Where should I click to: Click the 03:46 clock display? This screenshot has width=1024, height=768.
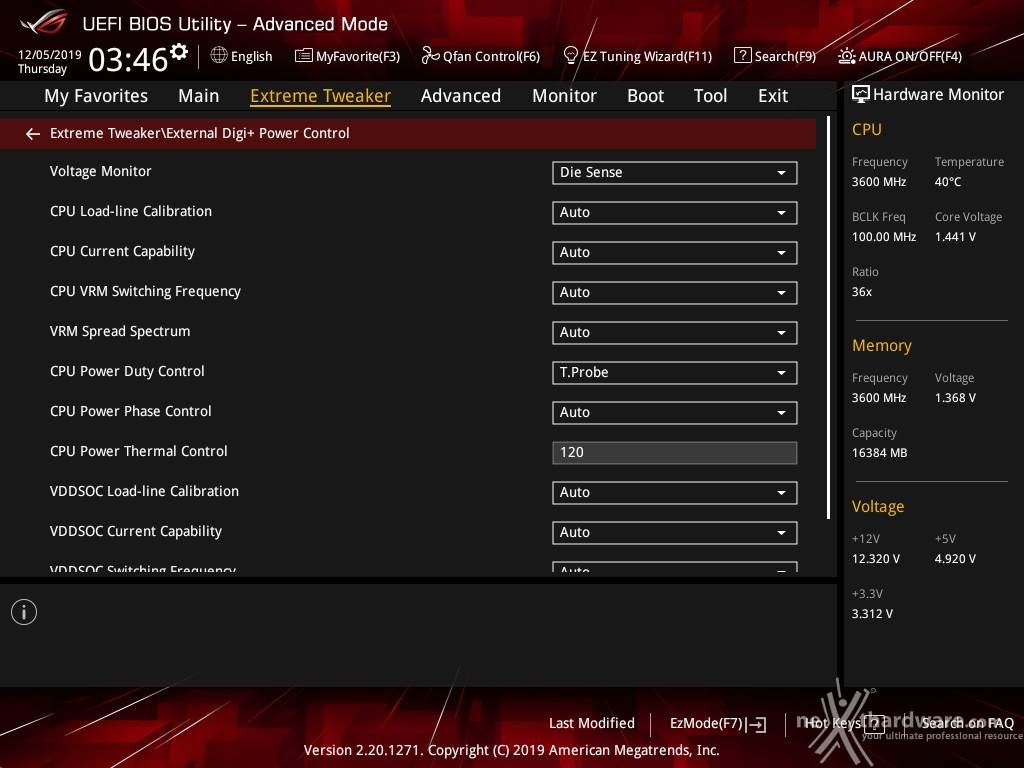(128, 60)
